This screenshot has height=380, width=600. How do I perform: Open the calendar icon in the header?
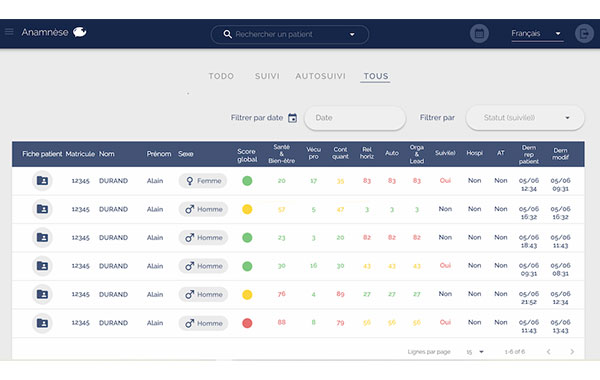(x=479, y=34)
